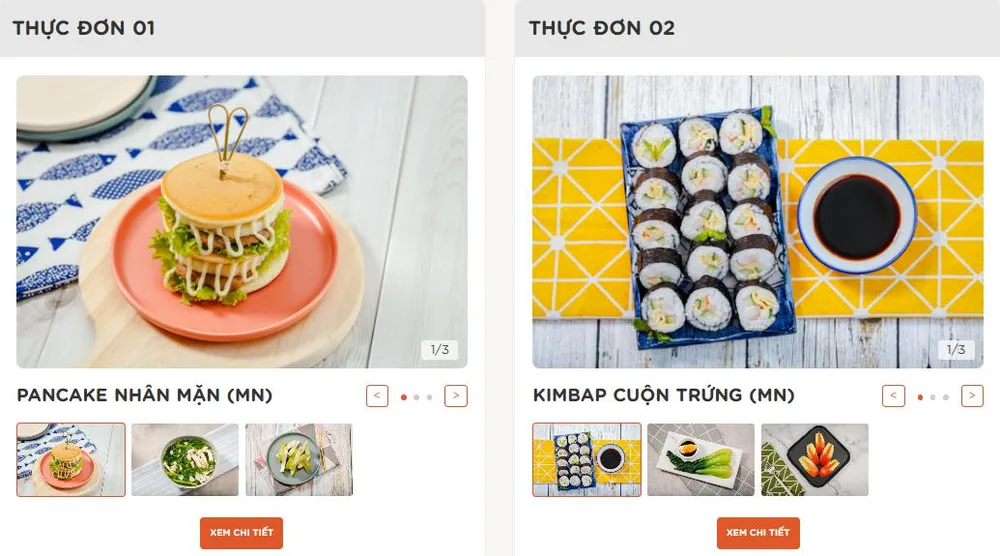1000x556 pixels.
Task: Click Xem Chi Tiết button for Thực Đơn 02
Action: [x=758, y=533]
